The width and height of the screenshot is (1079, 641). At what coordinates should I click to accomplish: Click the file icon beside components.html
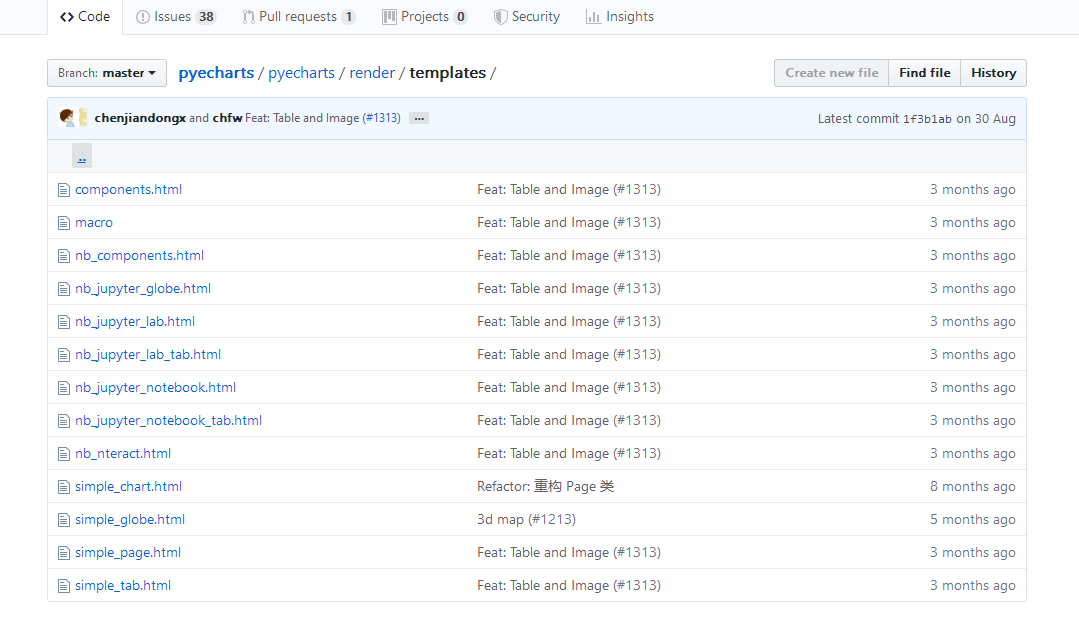point(64,190)
